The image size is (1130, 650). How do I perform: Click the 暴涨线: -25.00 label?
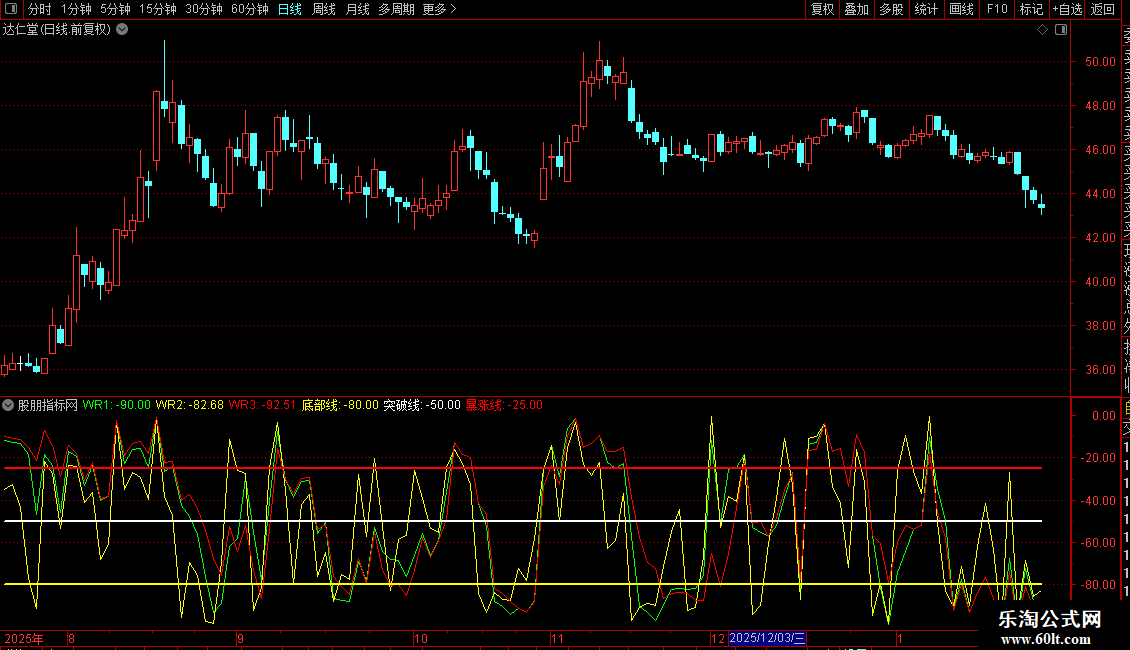(x=504, y=405)
